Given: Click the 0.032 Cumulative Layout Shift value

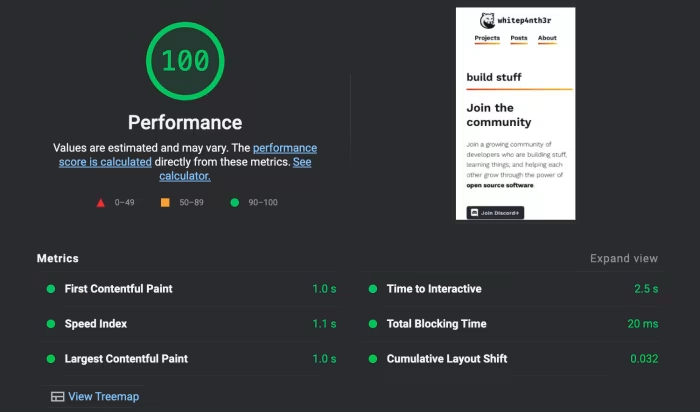Looking at the screenshot, I should tap(644, 359).
